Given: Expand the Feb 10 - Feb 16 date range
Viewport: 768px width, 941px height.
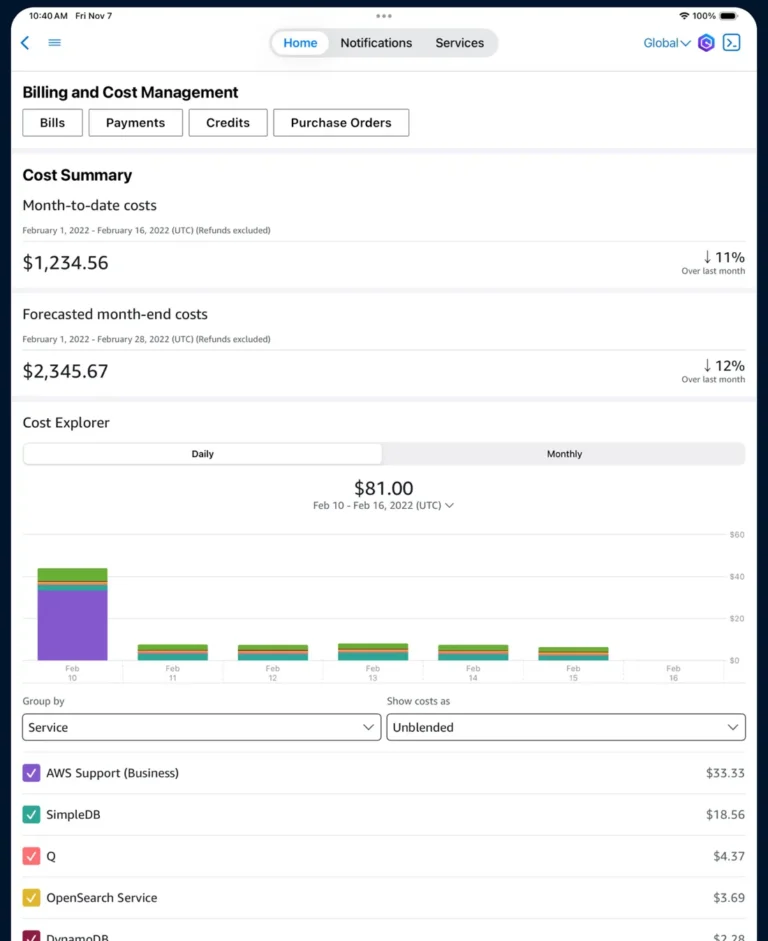Looking at the screenshot, I should (x=383, y=505).
